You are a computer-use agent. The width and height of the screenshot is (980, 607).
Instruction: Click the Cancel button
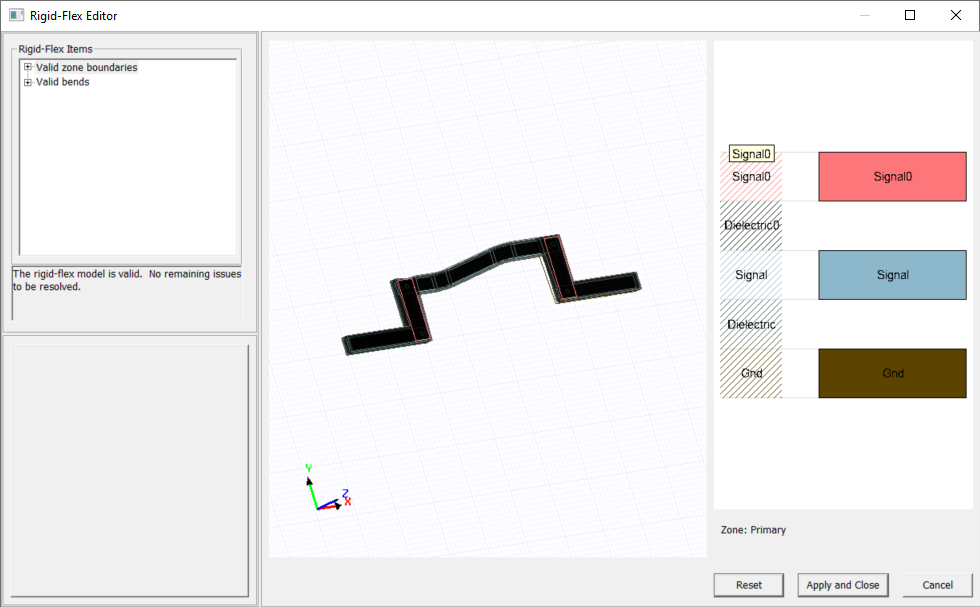(x=936, y=585)
